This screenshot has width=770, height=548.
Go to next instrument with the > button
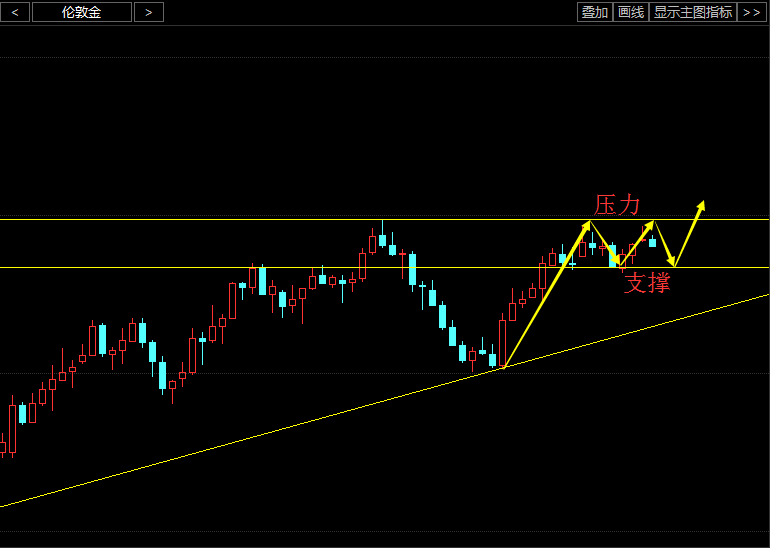149,12
